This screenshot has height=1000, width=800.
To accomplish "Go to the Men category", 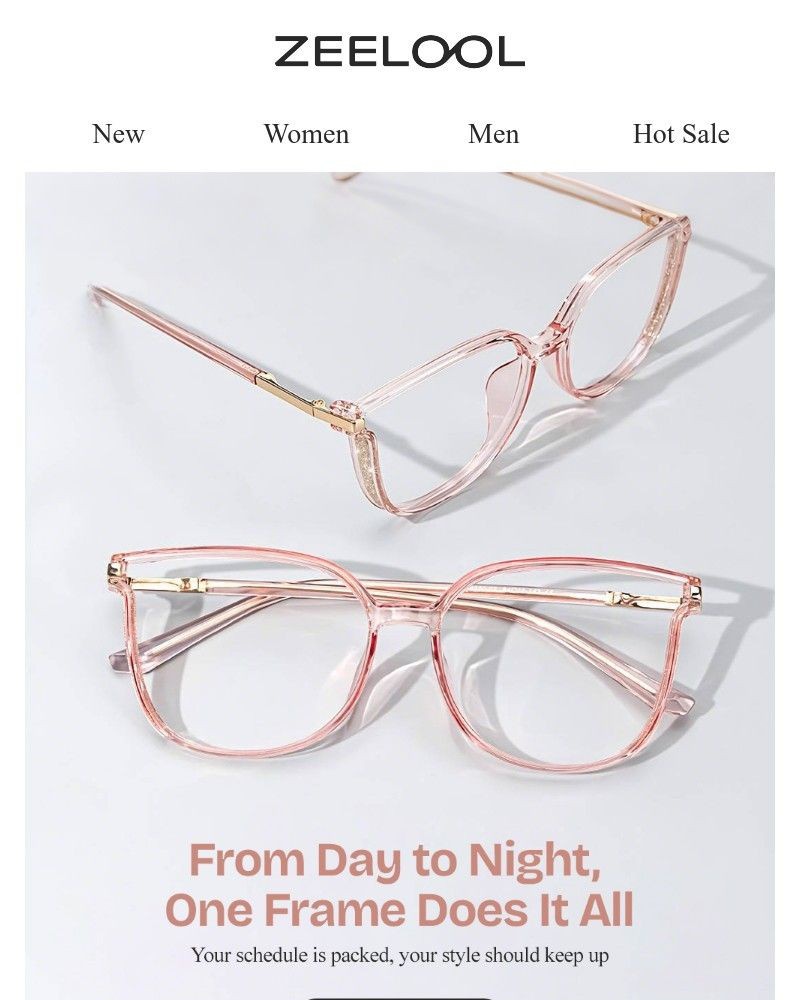I will 493,134.
